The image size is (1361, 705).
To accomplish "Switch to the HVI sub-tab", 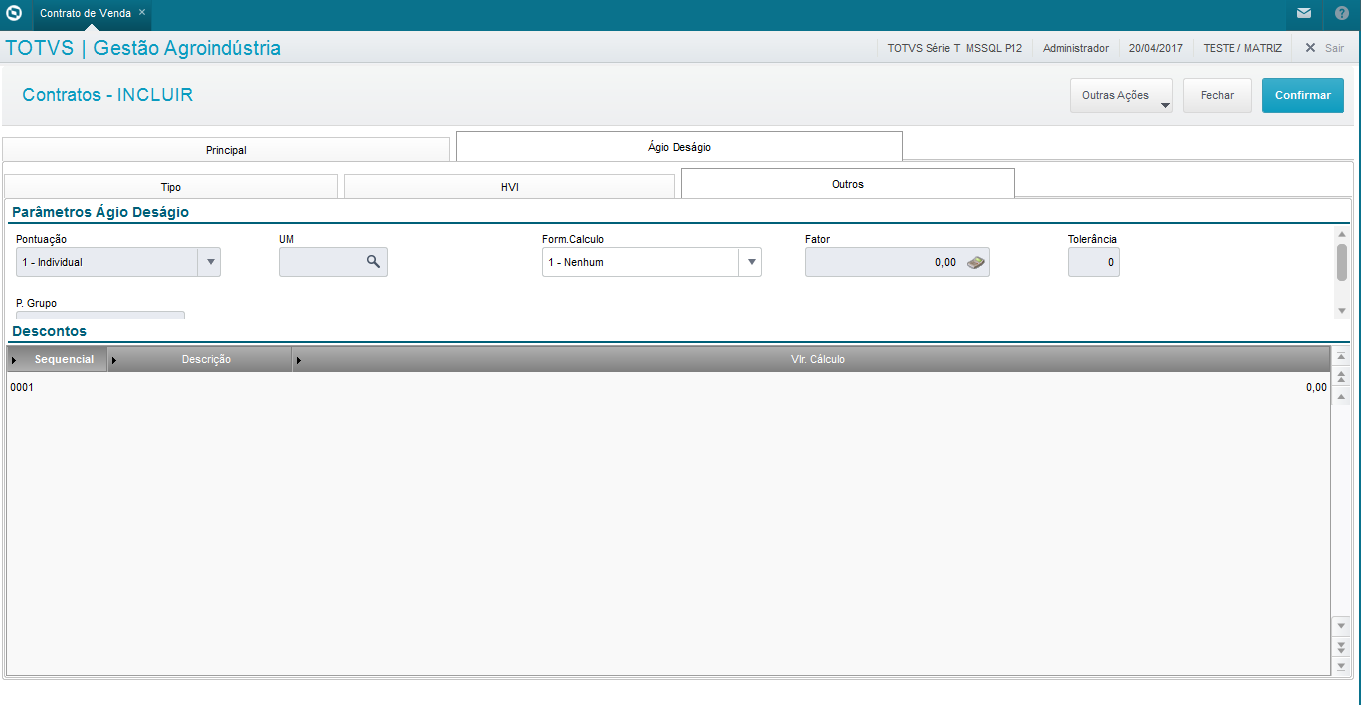I will click(x=509, y=187).
